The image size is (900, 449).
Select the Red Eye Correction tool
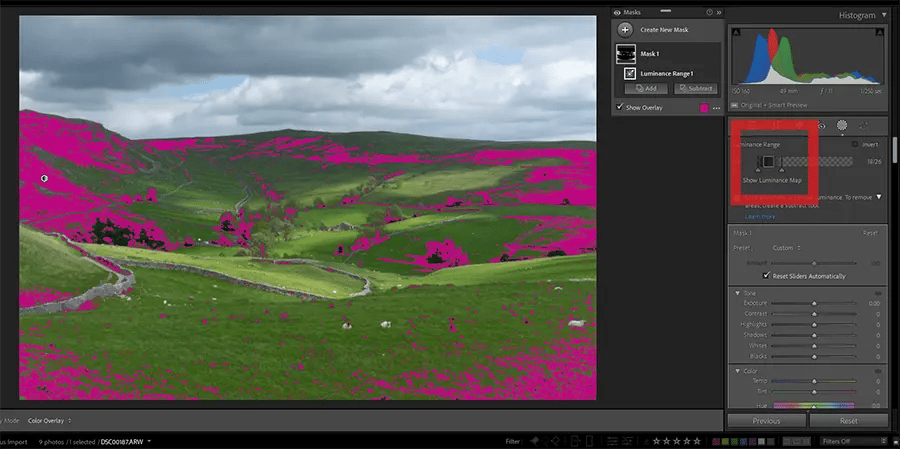coord(821,125)
